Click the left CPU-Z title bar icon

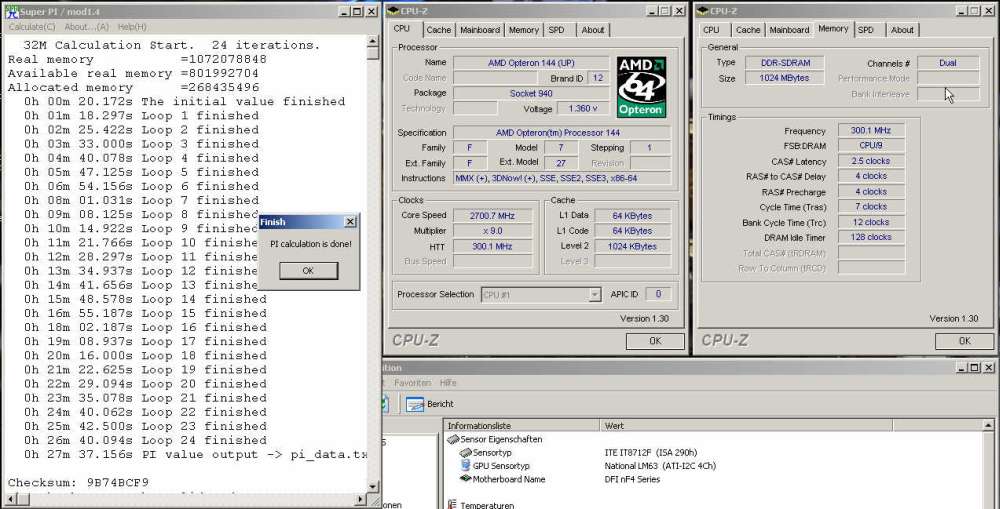pos(392,11)
